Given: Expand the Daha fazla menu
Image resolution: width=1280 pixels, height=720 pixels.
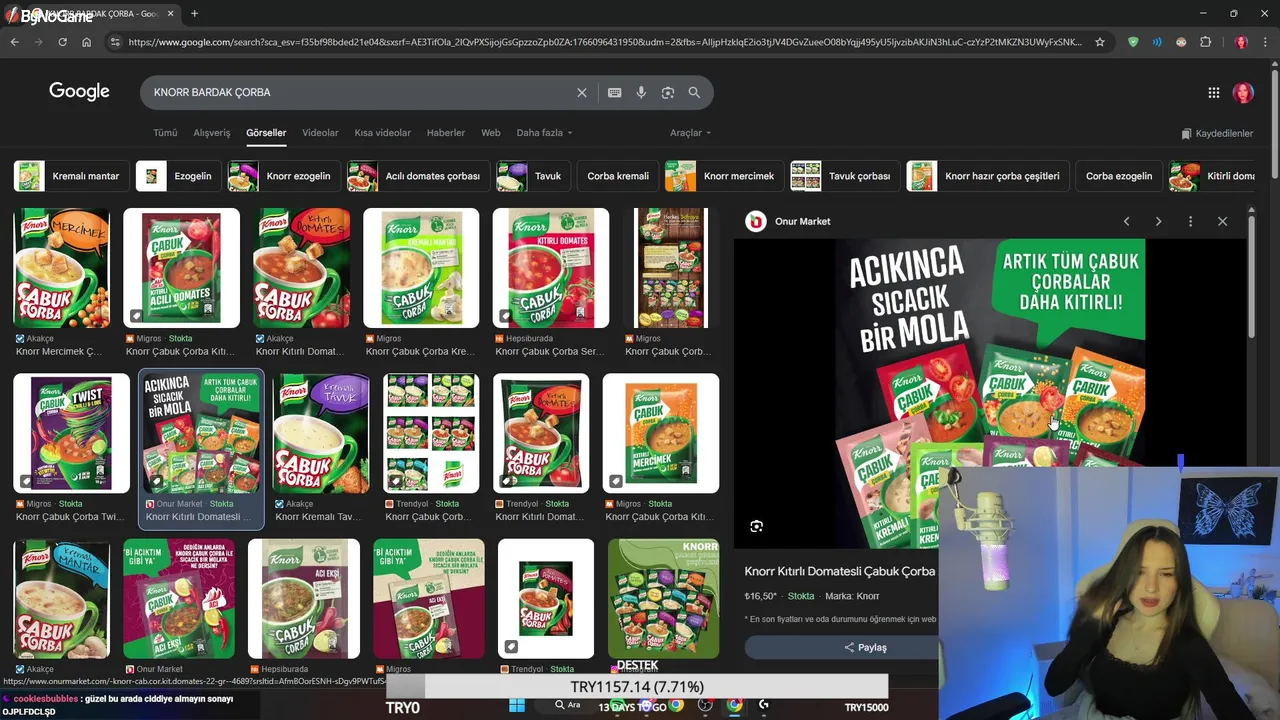Looking at the screenshot, I should [x=544, y=133].
